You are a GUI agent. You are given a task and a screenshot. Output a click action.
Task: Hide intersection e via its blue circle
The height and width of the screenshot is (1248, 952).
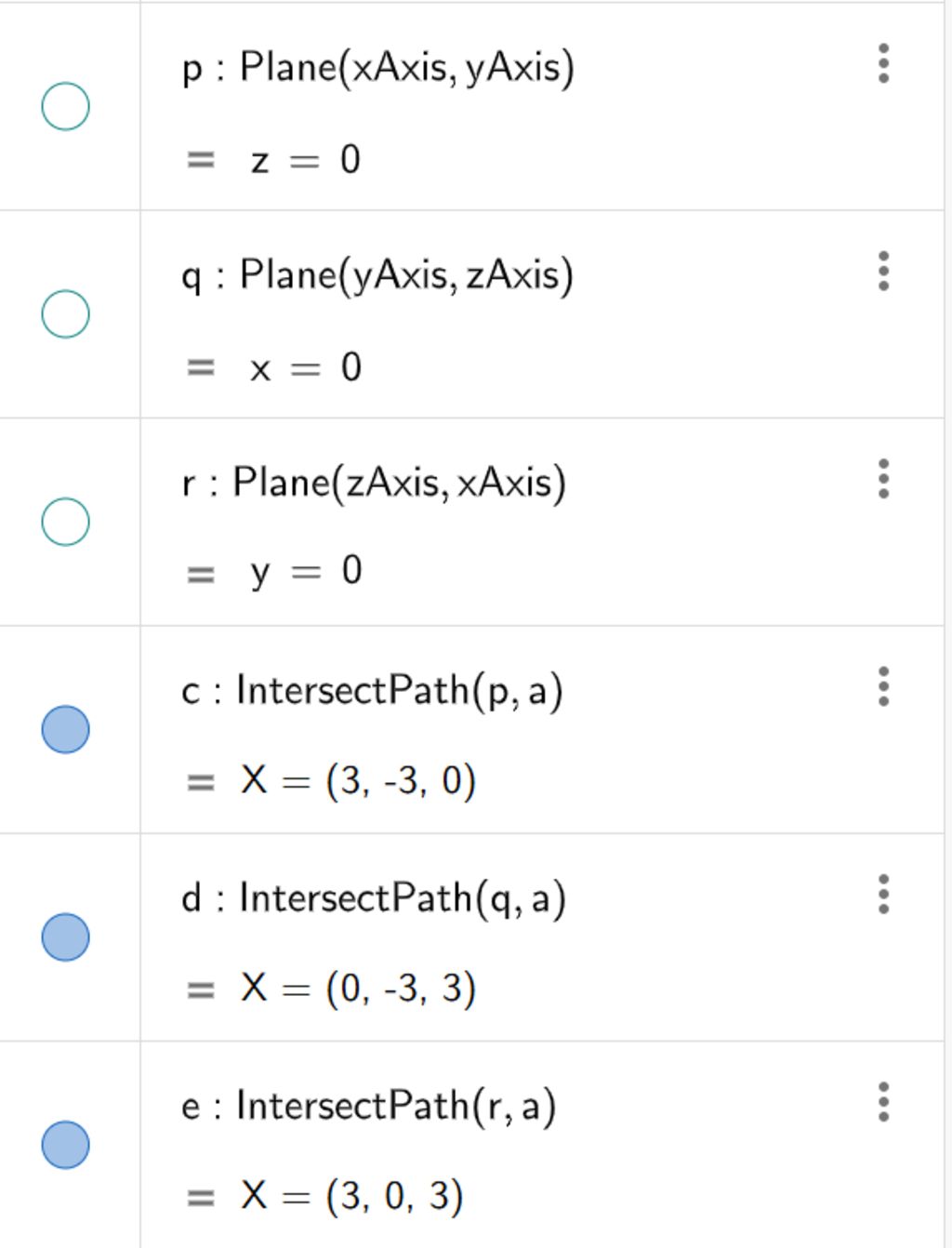click(x=66, y=1144)
